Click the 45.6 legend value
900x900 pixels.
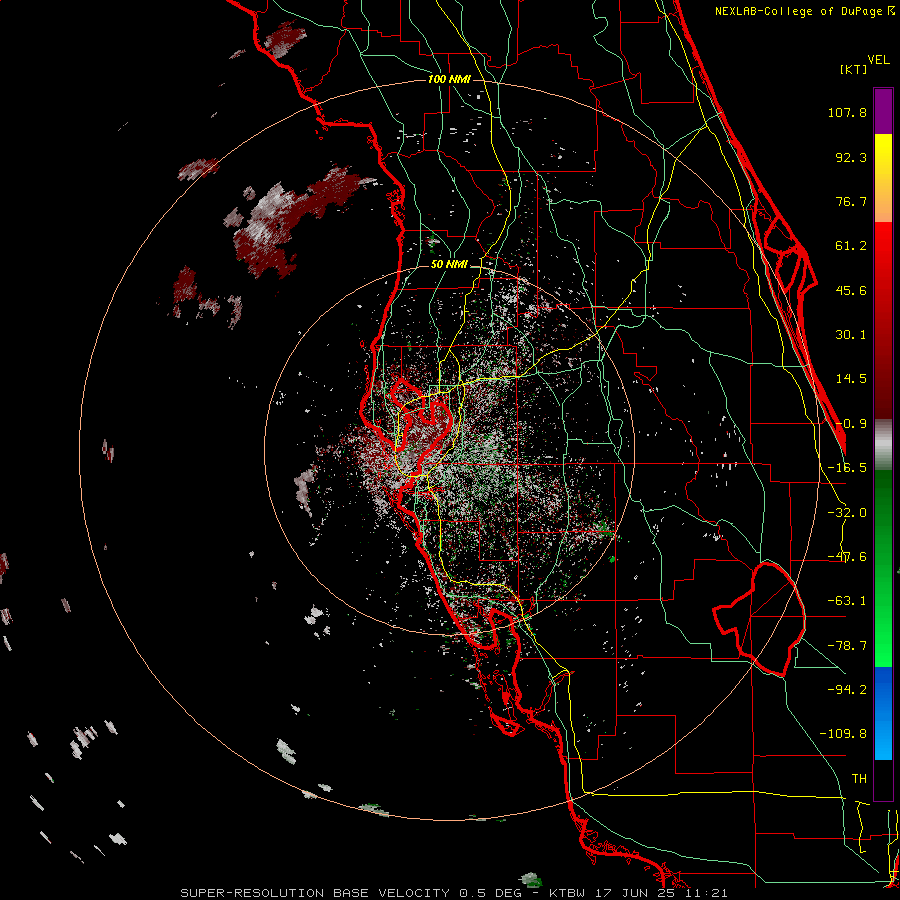851,290
